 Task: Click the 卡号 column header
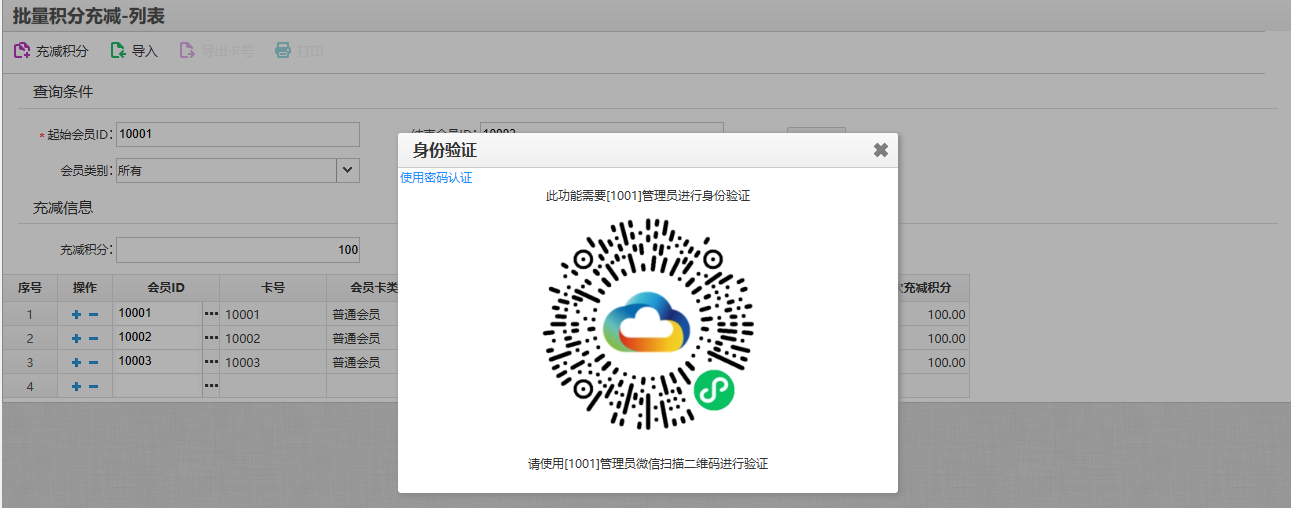click(273, 287)
